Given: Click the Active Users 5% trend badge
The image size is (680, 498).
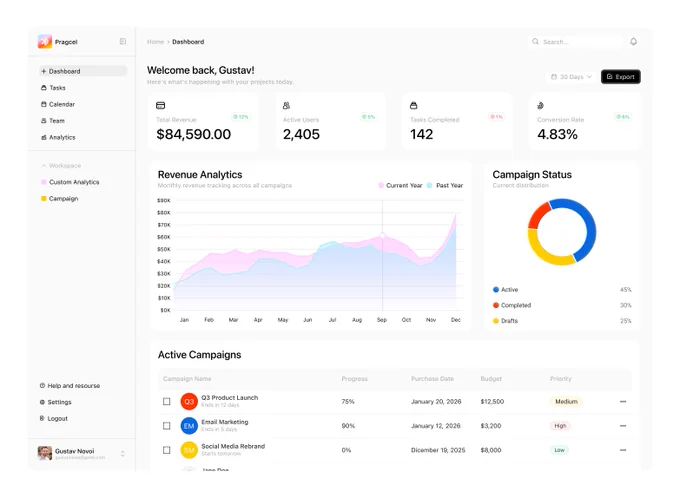Looking at the screenshot, I should point(369,117).
